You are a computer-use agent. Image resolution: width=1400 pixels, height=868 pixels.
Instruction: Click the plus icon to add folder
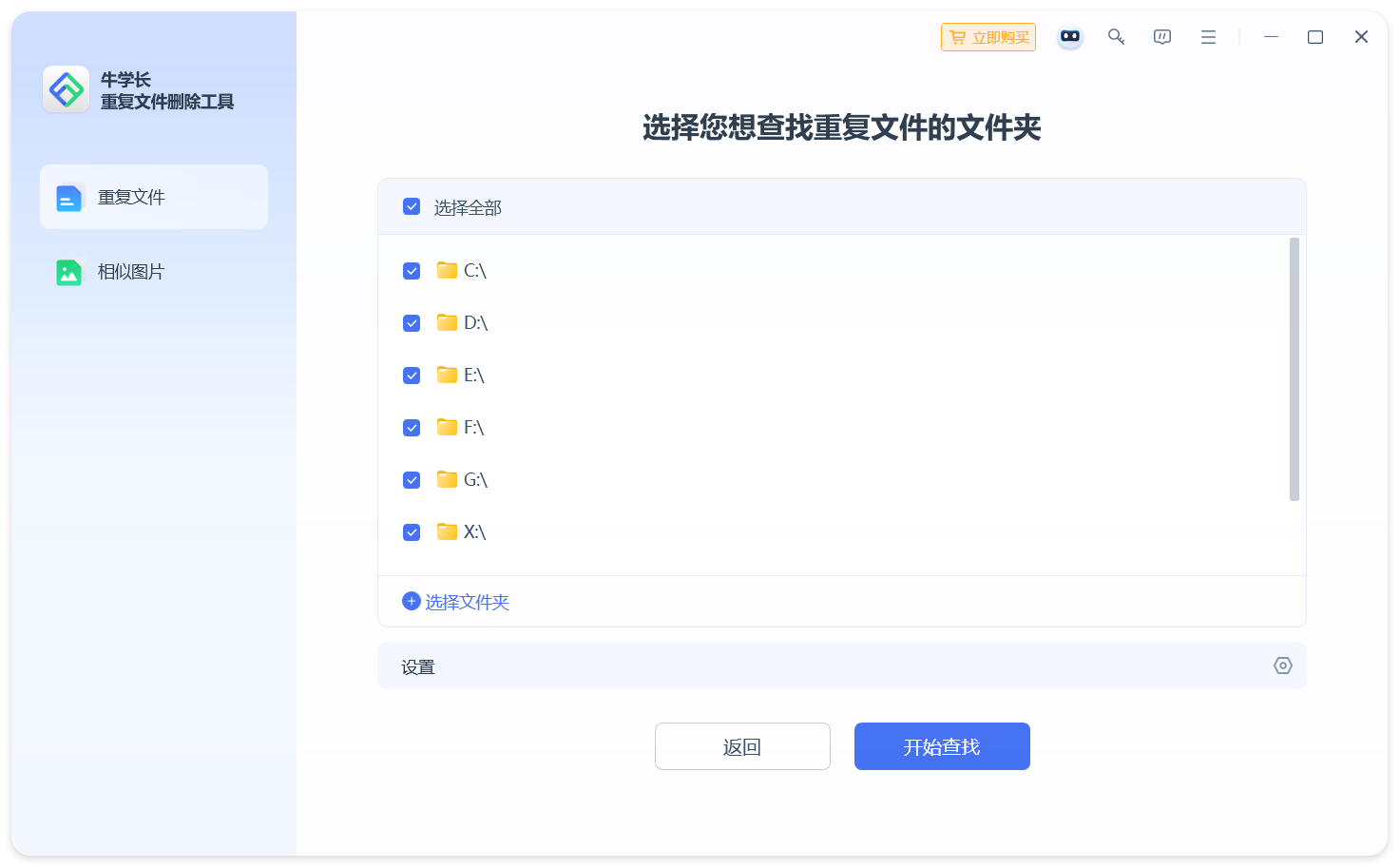(412, 601)
